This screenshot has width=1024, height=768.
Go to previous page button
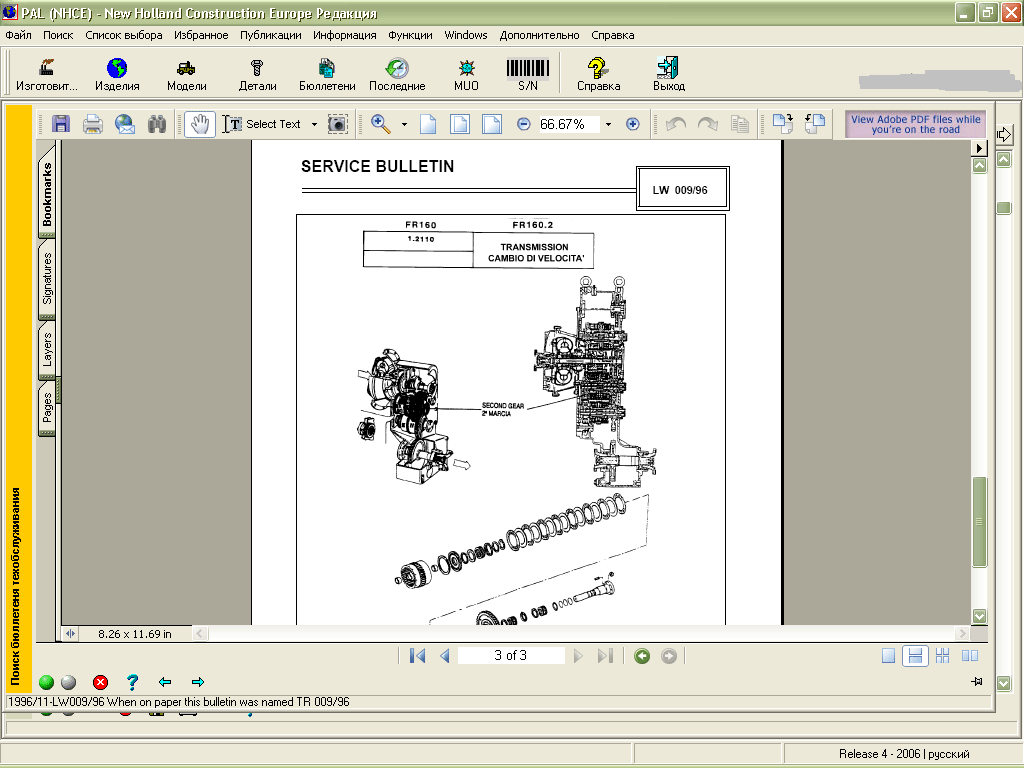[x=445, y=656]
